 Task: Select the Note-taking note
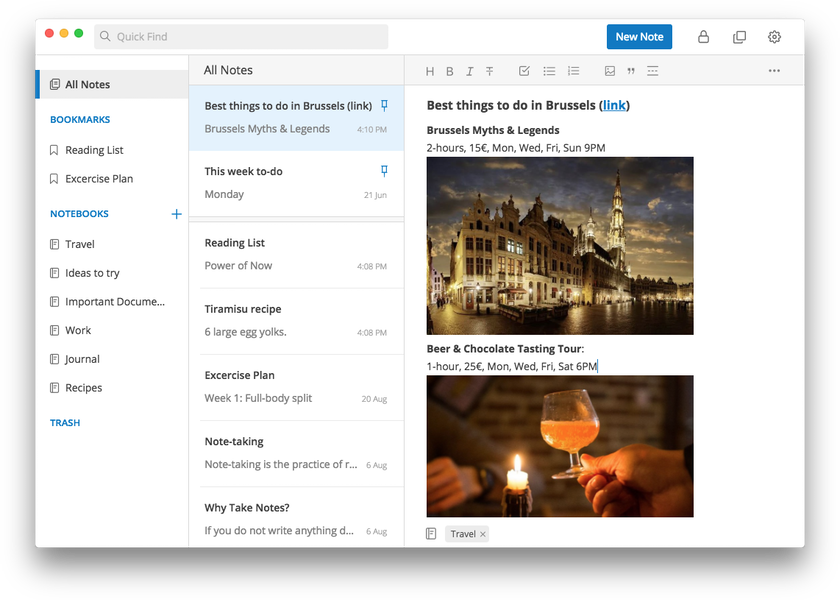(296, 454)
